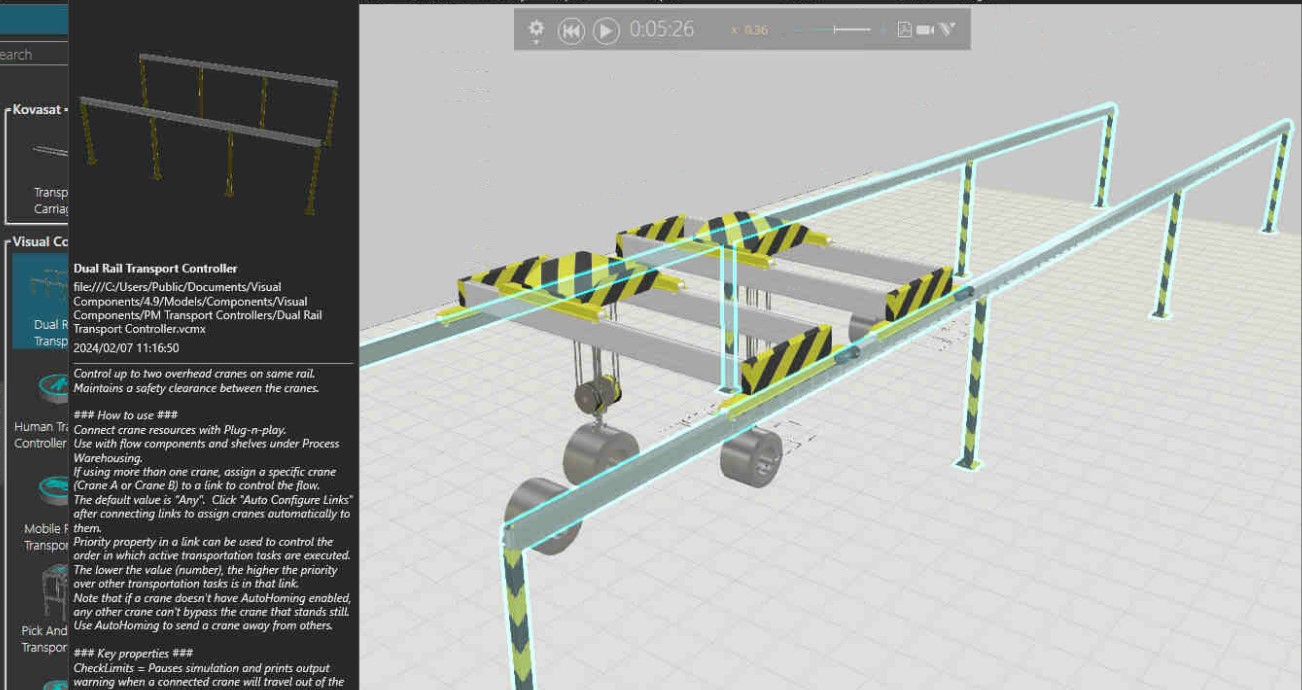Click the catalog search field

30,55
